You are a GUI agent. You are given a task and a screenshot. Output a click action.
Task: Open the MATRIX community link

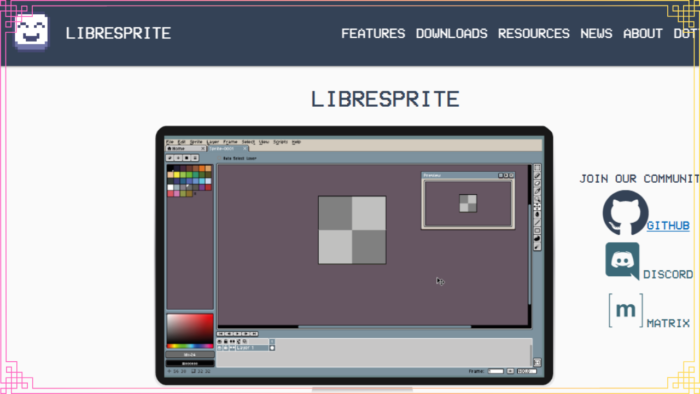668,323
